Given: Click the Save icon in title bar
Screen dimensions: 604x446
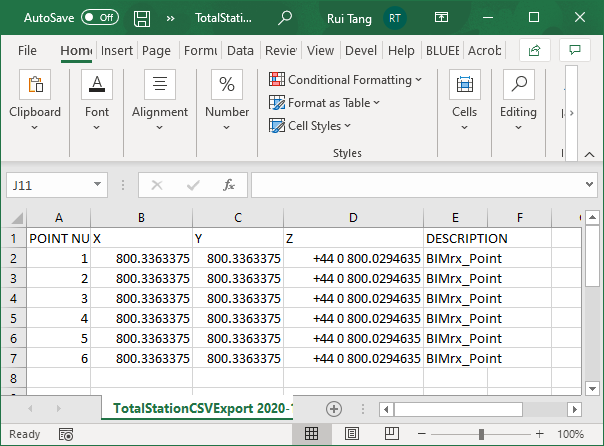Looking at the screenshot, I should 142,18.
